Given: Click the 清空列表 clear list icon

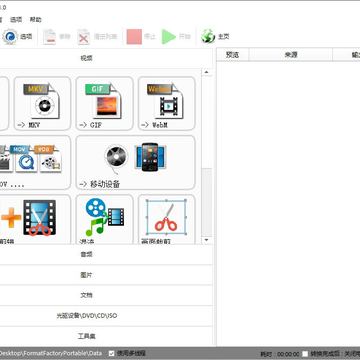Looking at the screenshot, I should (84, 37).
